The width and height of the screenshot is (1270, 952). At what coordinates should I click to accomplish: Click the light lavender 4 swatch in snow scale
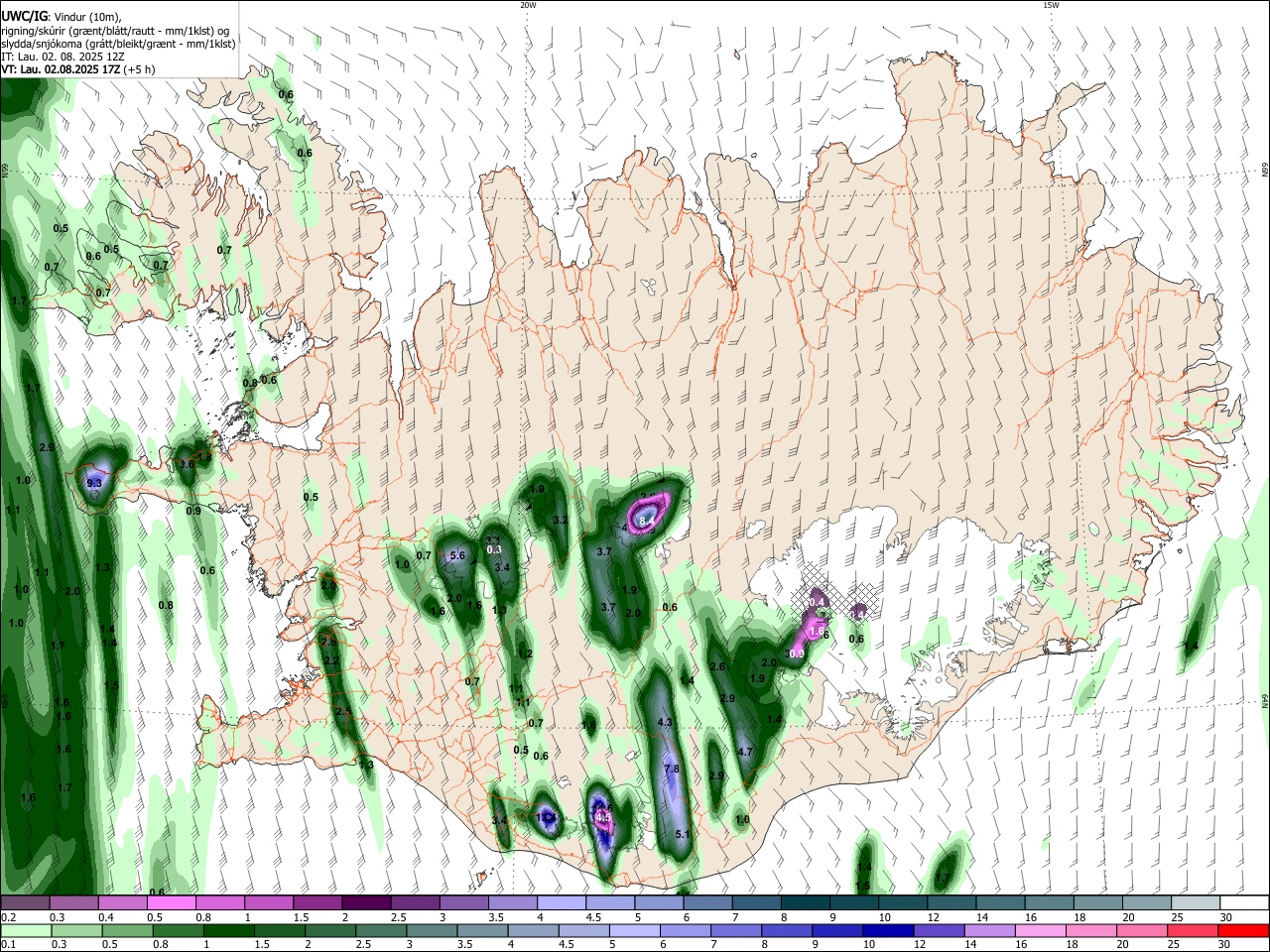tap(561, 903)
